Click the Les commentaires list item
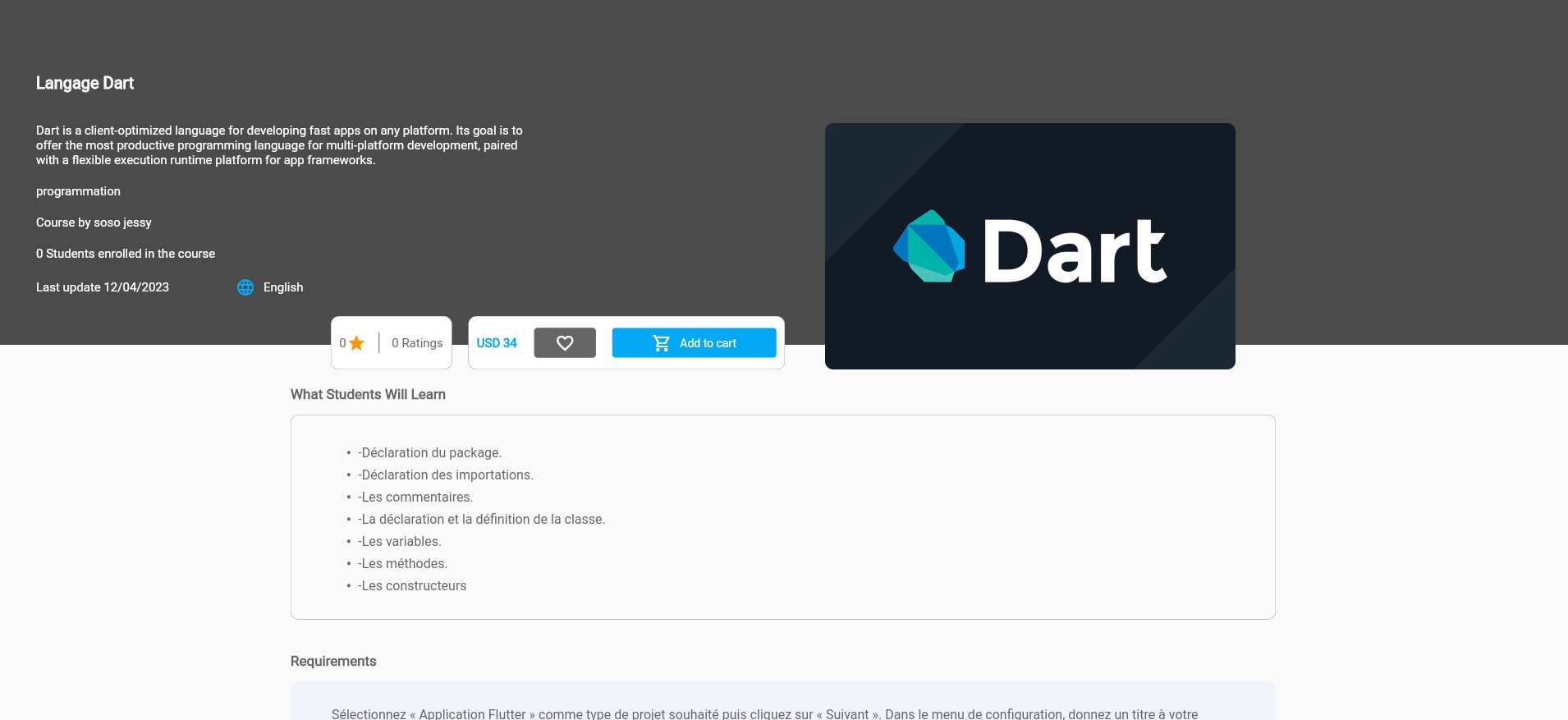Screen dimensions: 1568x720 (x=415, y=498)
